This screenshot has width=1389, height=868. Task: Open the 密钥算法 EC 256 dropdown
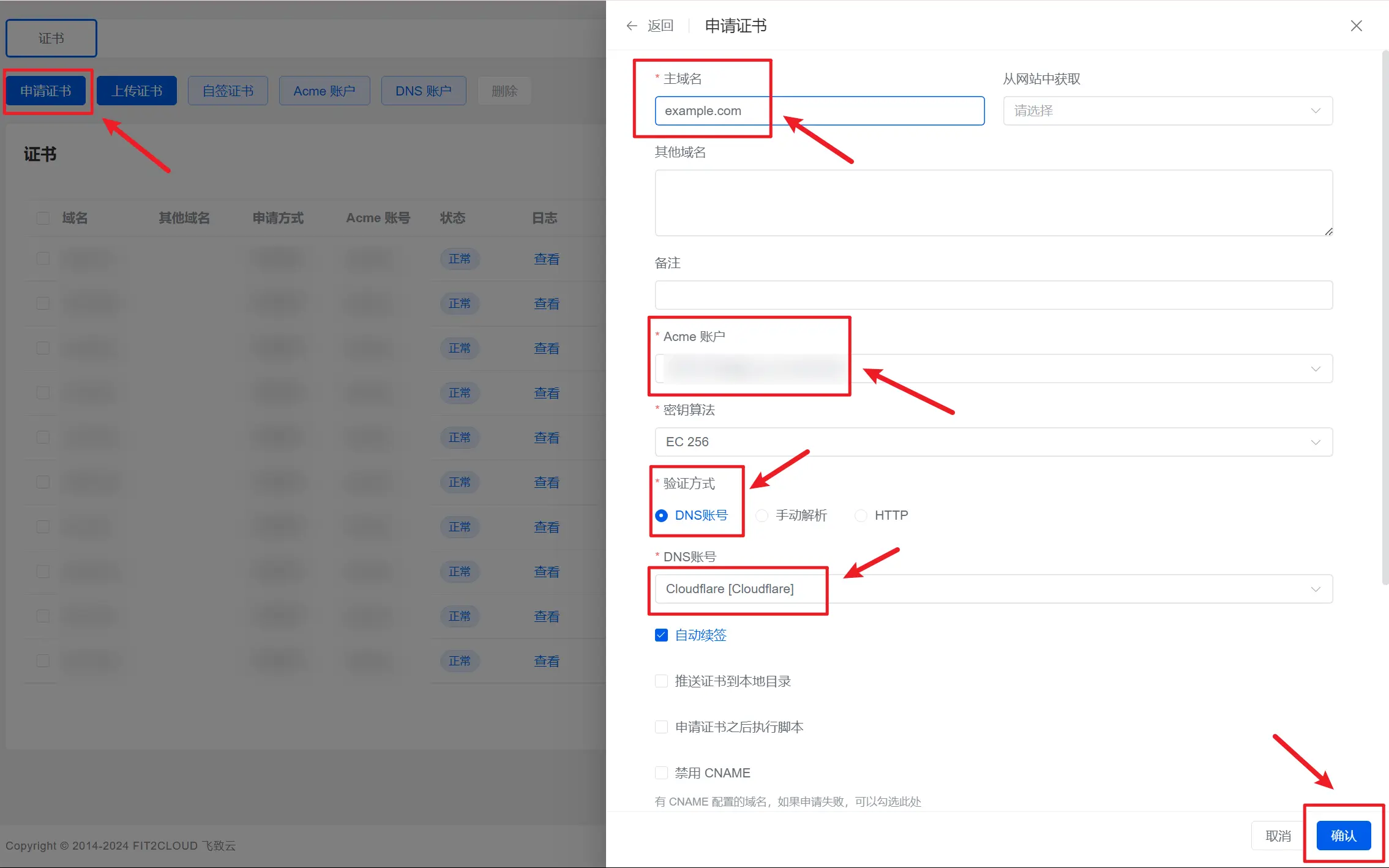(x=993, y=442)
